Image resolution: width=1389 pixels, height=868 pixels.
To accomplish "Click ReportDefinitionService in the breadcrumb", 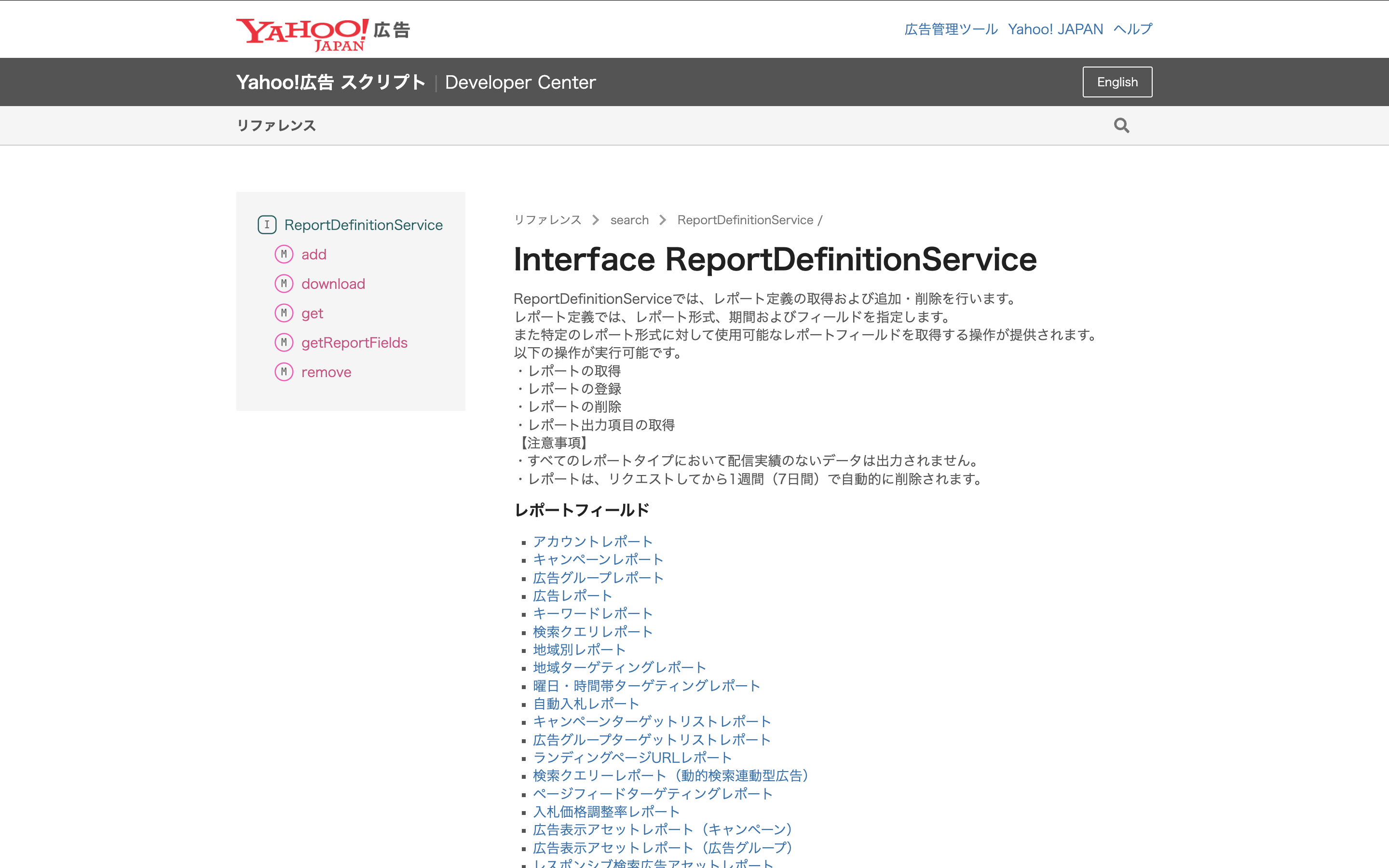I will (x=745, y=220).
